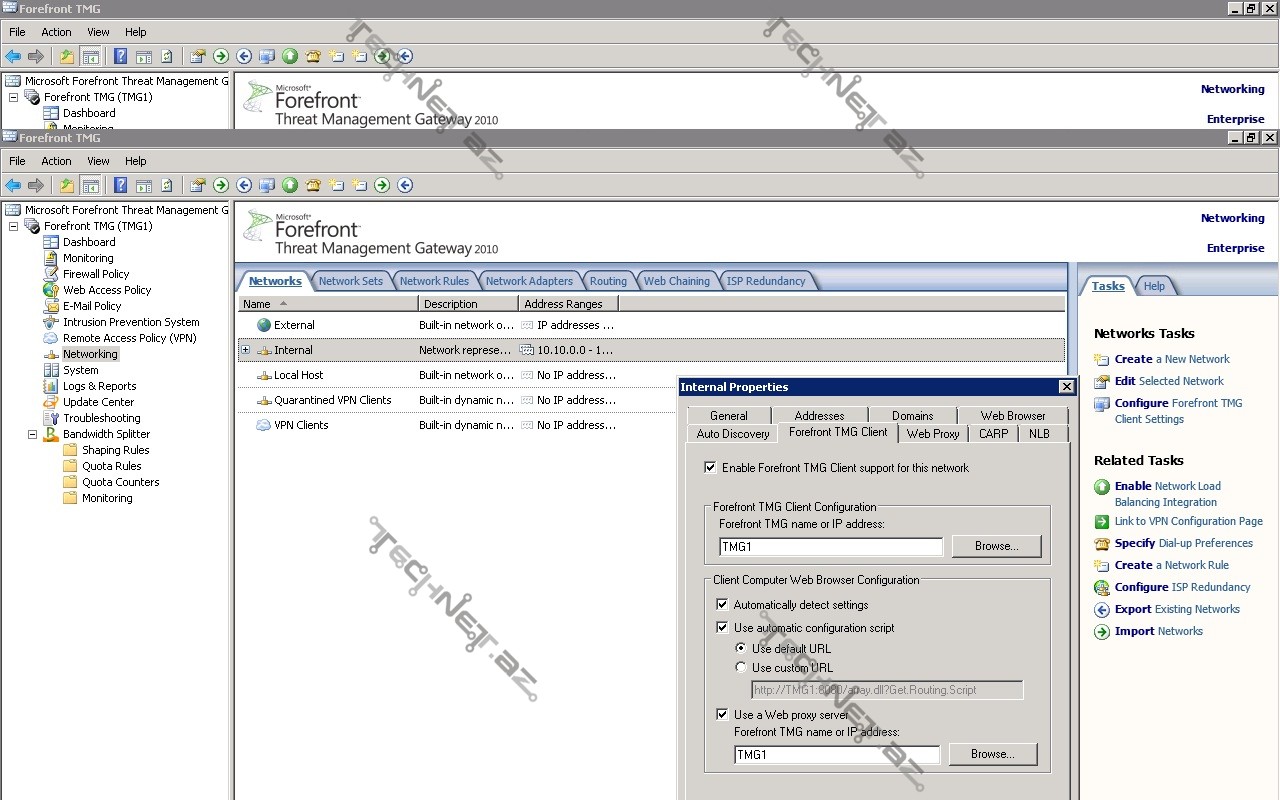Screen dimensions: 1280x800
Task: Open Logs & Reports node
Action: 99,386
